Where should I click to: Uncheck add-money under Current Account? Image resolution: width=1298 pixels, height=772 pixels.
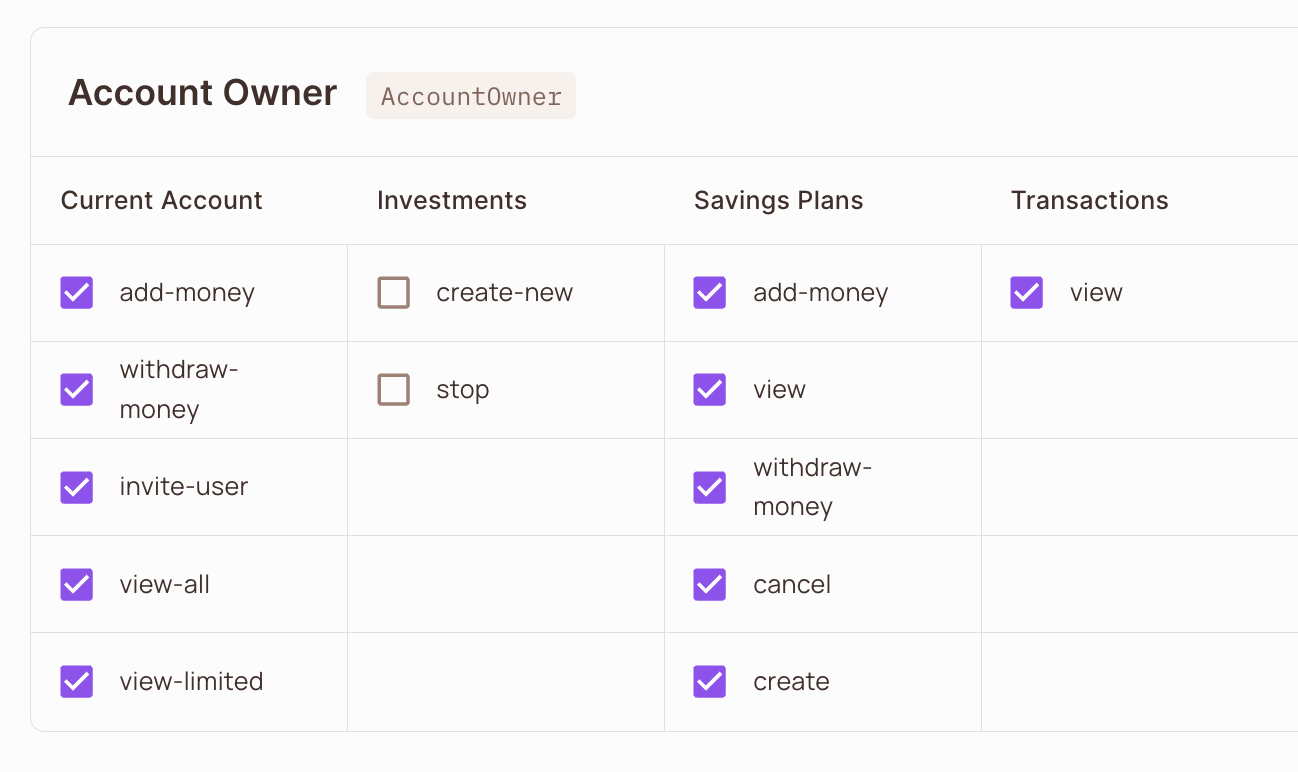pos(77,293)
